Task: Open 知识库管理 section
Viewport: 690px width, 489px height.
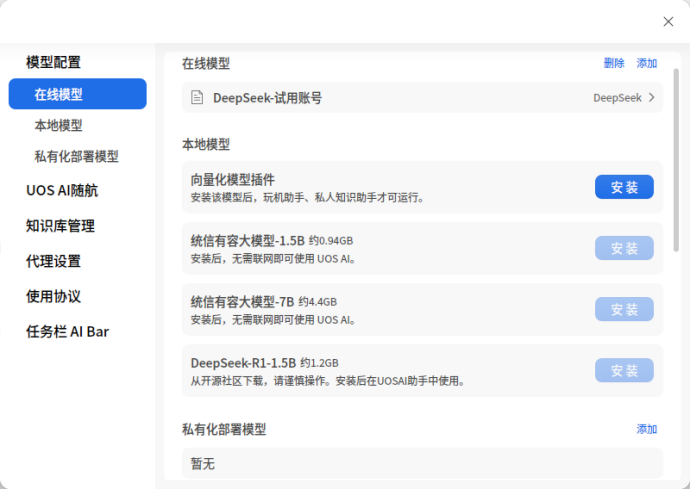Action: coord(60,226)
